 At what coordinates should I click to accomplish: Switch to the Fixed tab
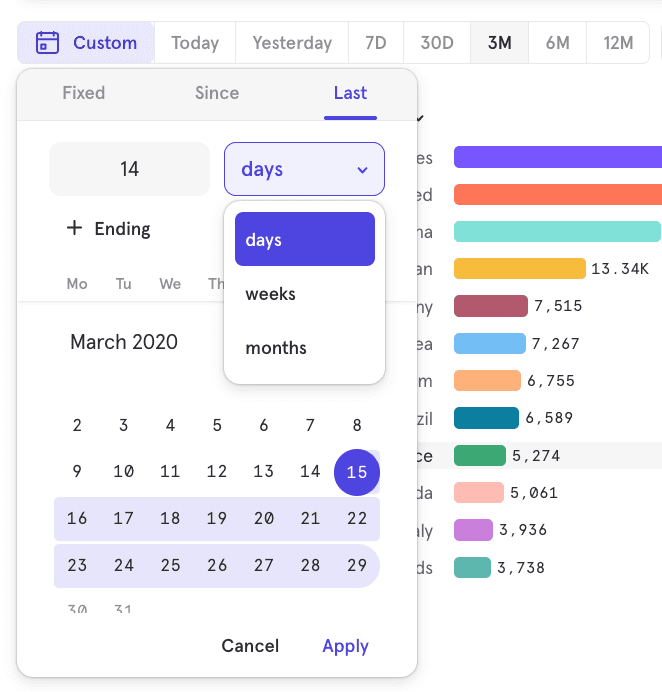pyautogui.click(x=83, y=93)
